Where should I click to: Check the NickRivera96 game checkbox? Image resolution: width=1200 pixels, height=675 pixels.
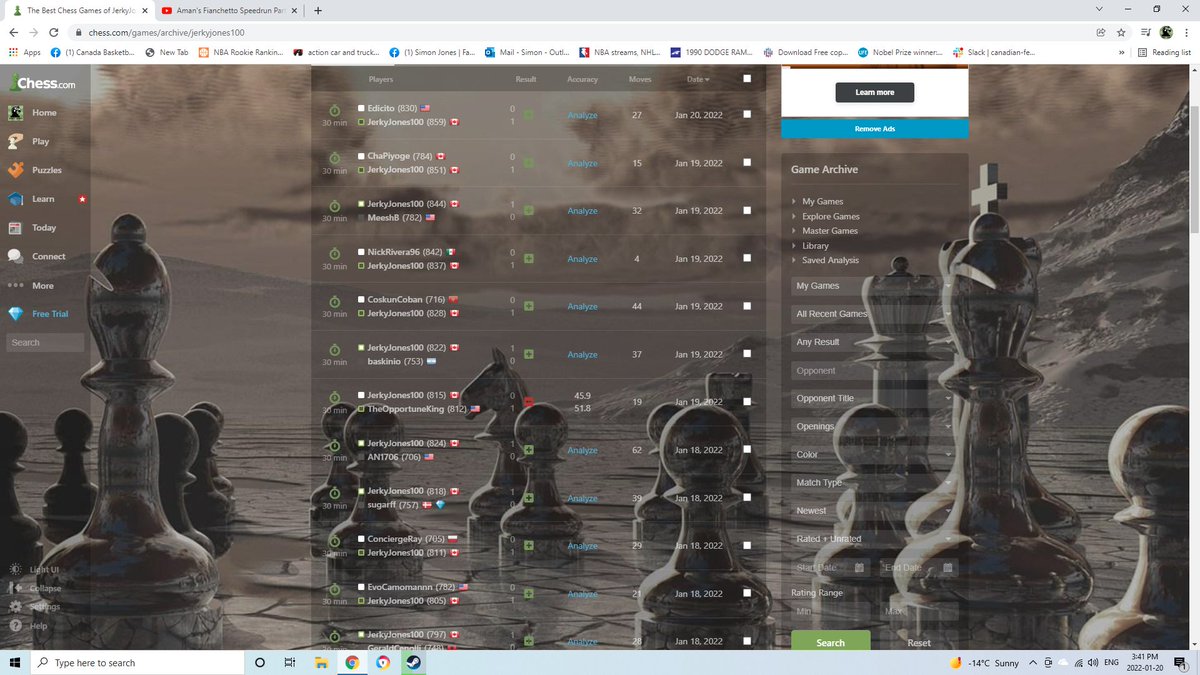[747, 259]
